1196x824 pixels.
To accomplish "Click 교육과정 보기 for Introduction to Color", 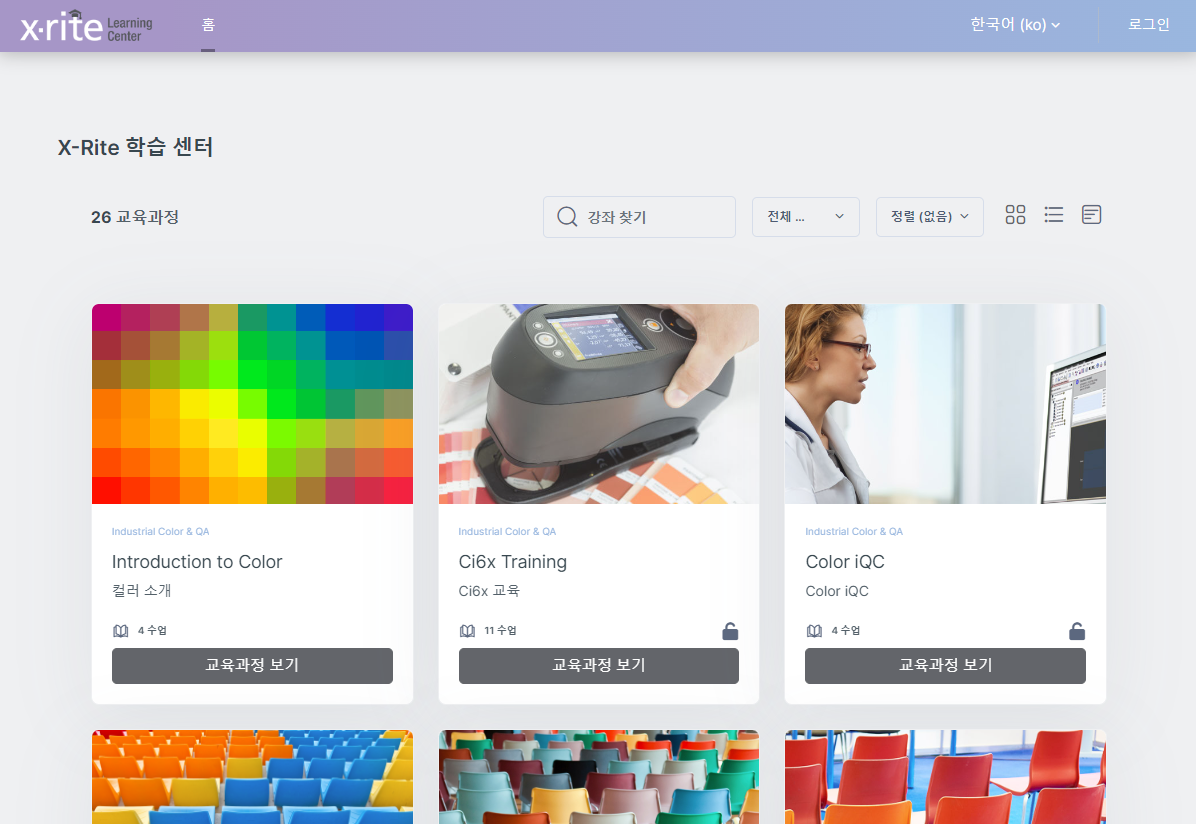I will [252, 666].
